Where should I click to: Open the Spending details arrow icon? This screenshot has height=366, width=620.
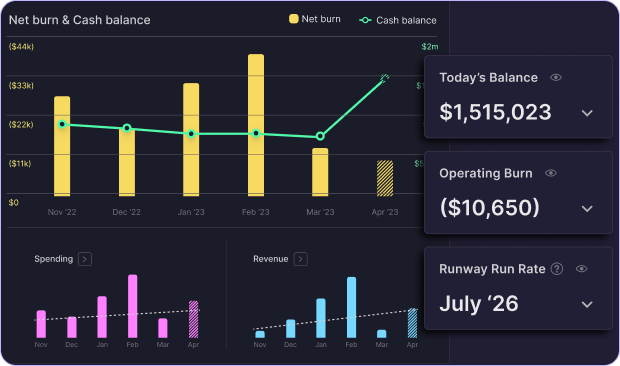coord(85,259)
